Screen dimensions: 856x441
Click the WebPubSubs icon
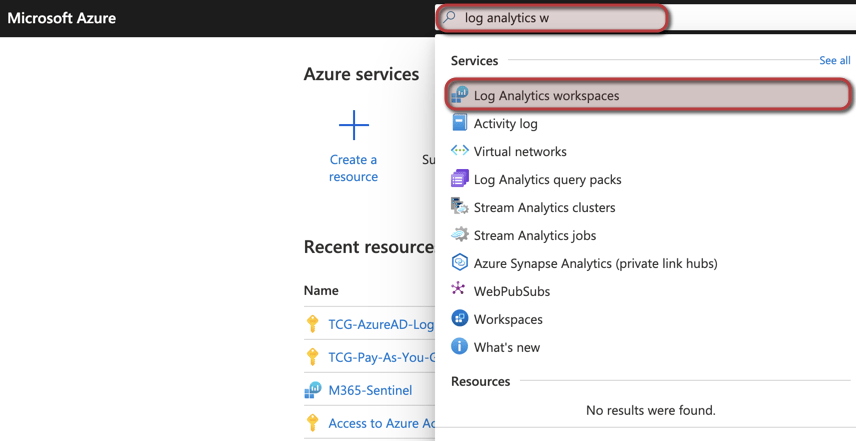459,290
